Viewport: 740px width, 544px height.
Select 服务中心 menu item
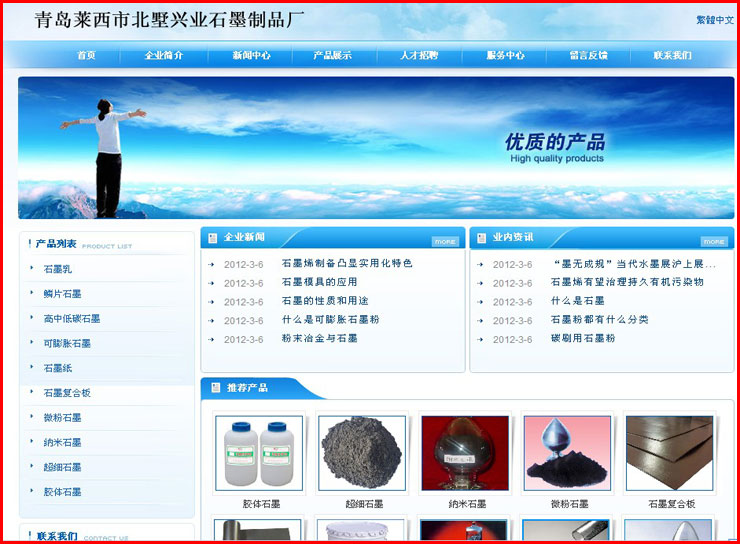coord(505,55)
